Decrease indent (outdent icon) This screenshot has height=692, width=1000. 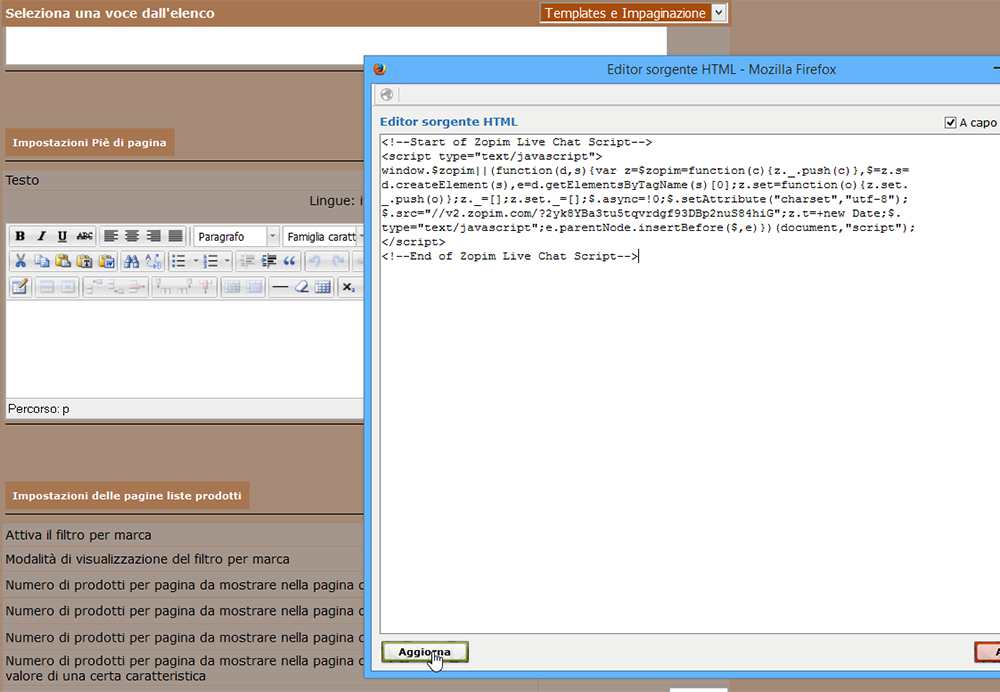(247, 261)
